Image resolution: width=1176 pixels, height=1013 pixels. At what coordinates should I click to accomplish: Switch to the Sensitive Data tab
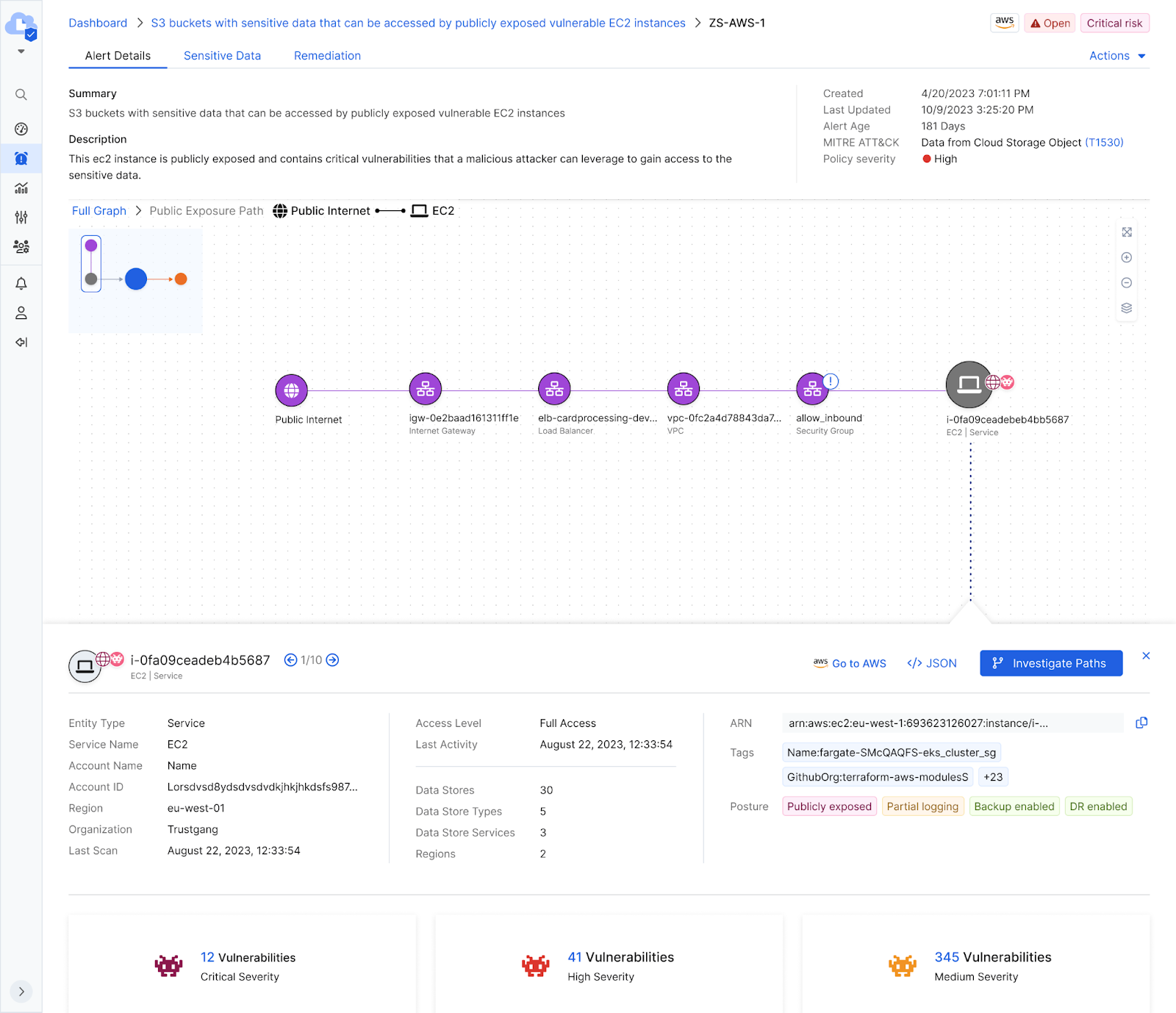click(222, 56)
